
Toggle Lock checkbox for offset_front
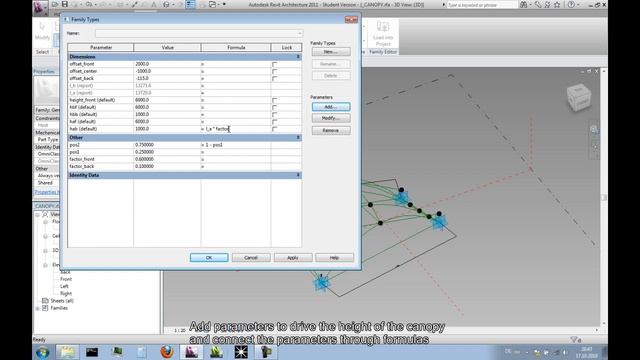(274, 64)
